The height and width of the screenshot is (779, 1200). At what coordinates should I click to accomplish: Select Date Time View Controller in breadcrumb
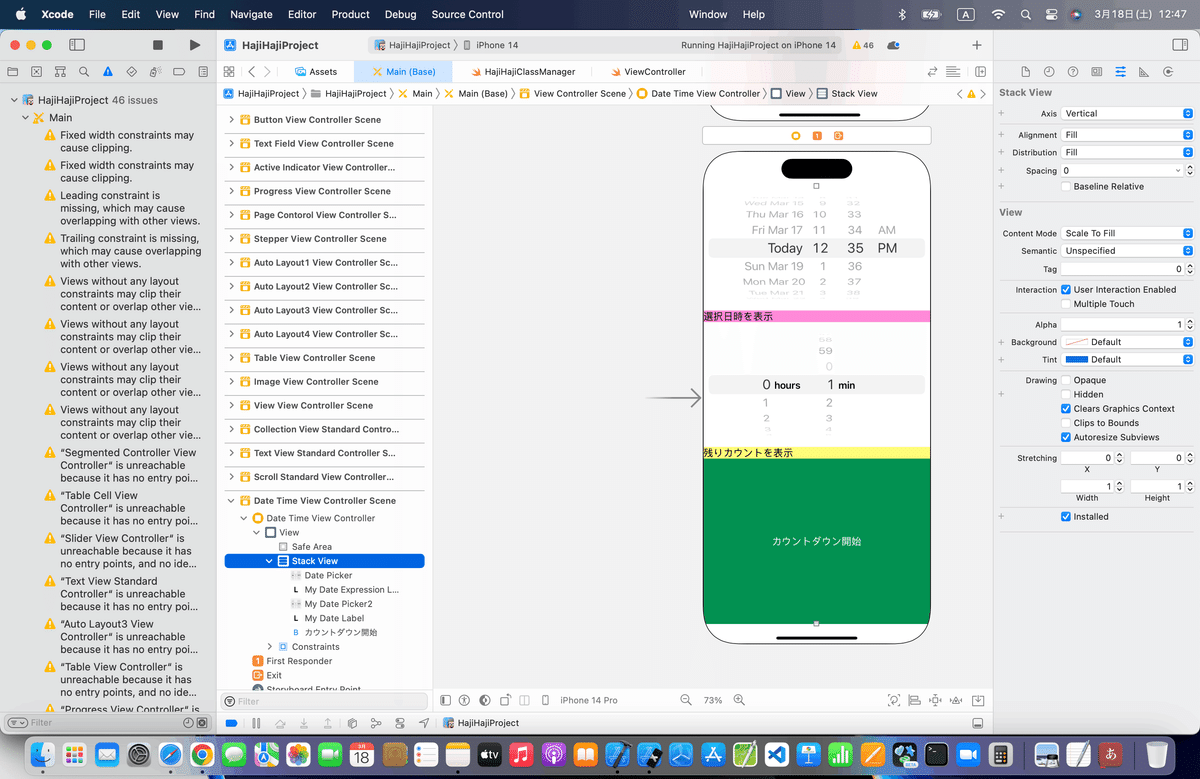[697, 93]
